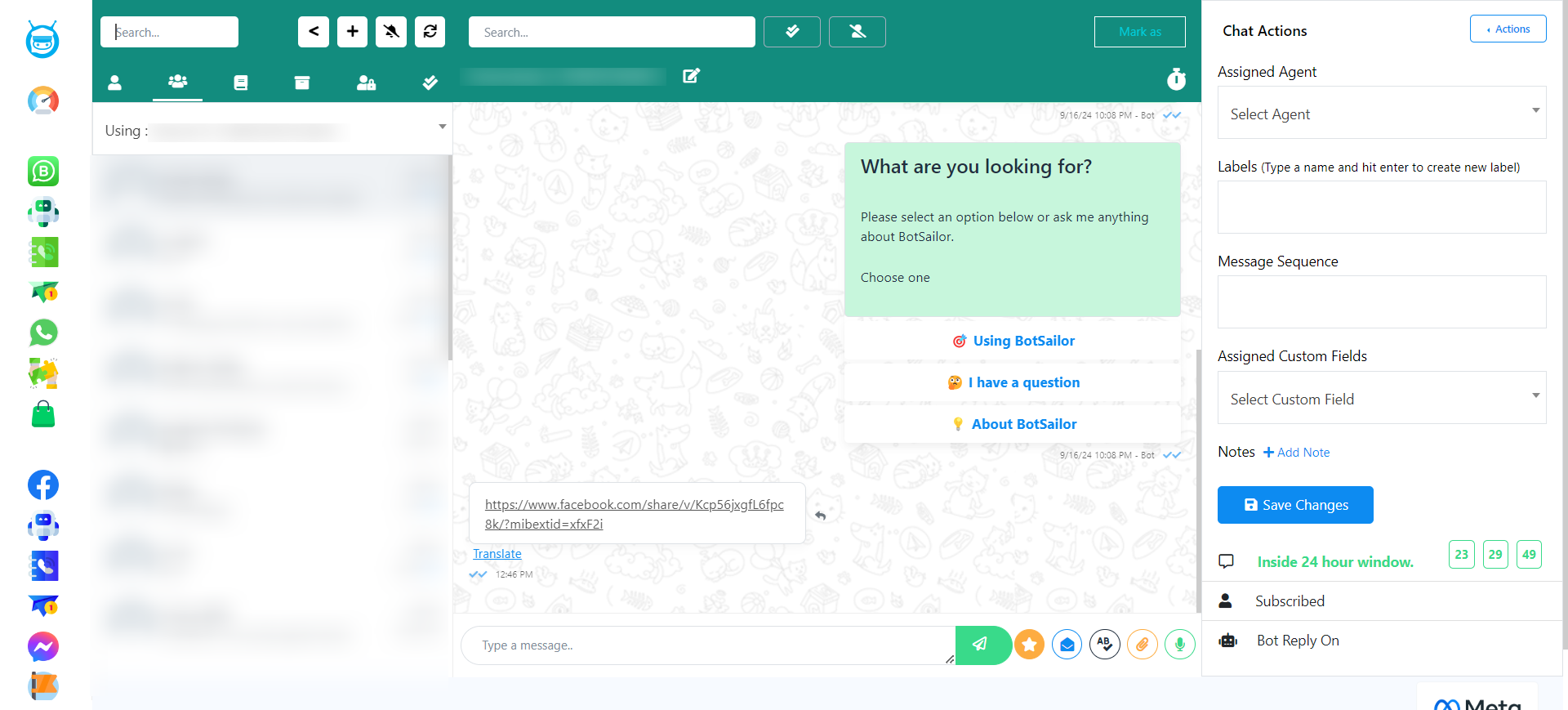
Task: Send message with paper plane button
Action: pos(982,645)
